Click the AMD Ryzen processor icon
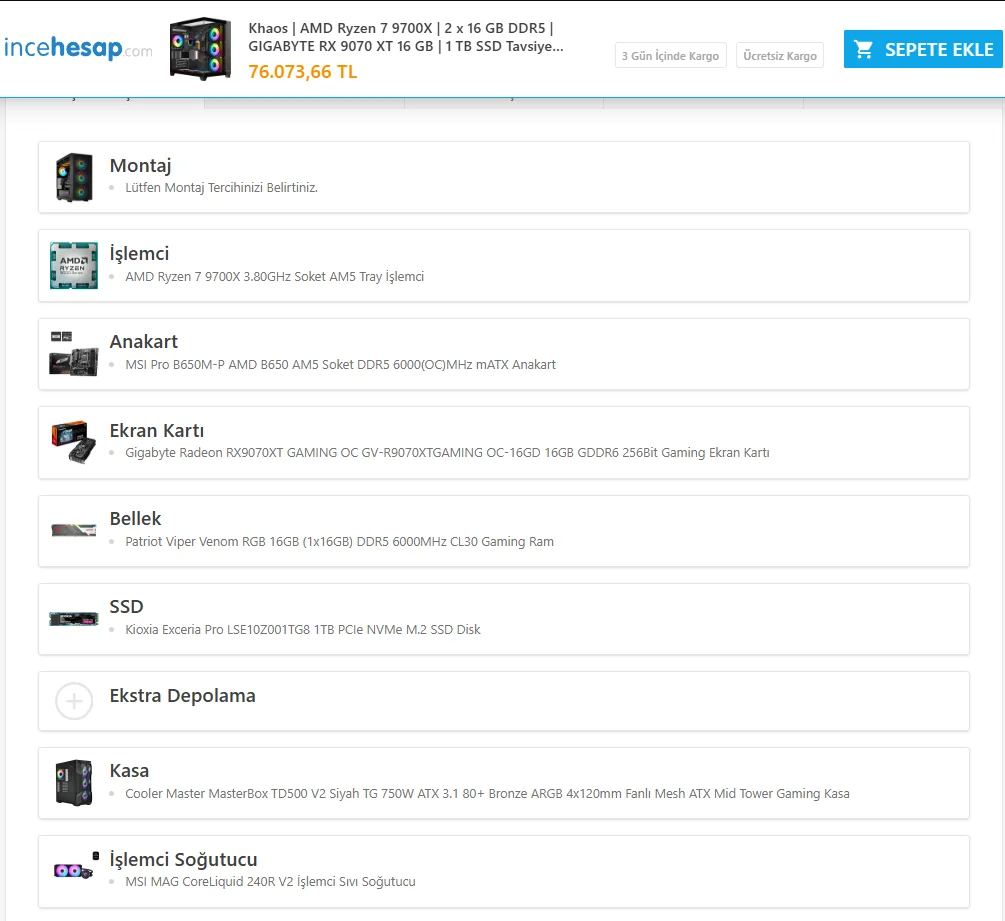 pos(74,265)
